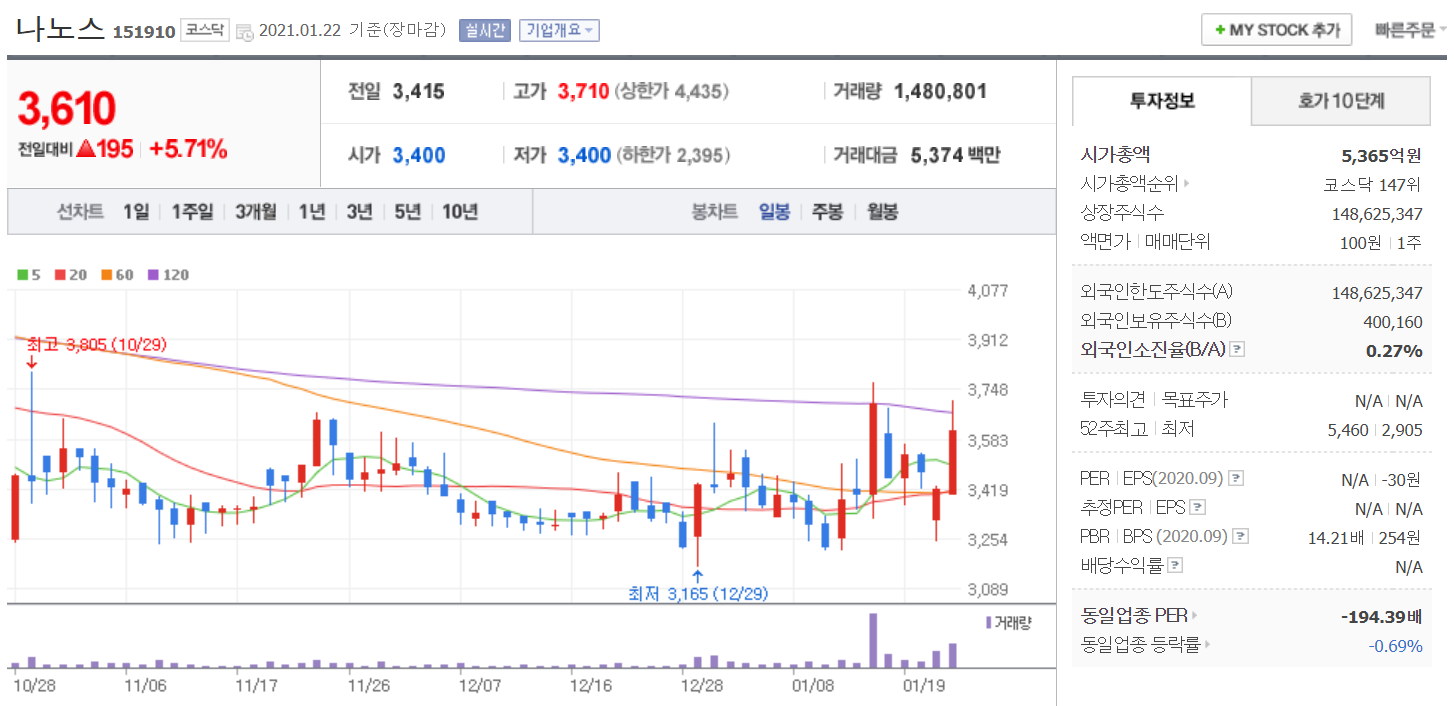The image size is (1454, 706).
Task: Select the 투자정보 tab
Action: click(1162, 101)
